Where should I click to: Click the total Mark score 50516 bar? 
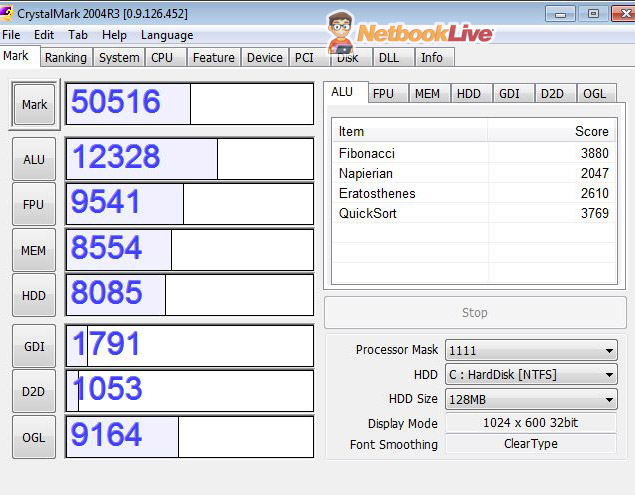pos(190,104)
